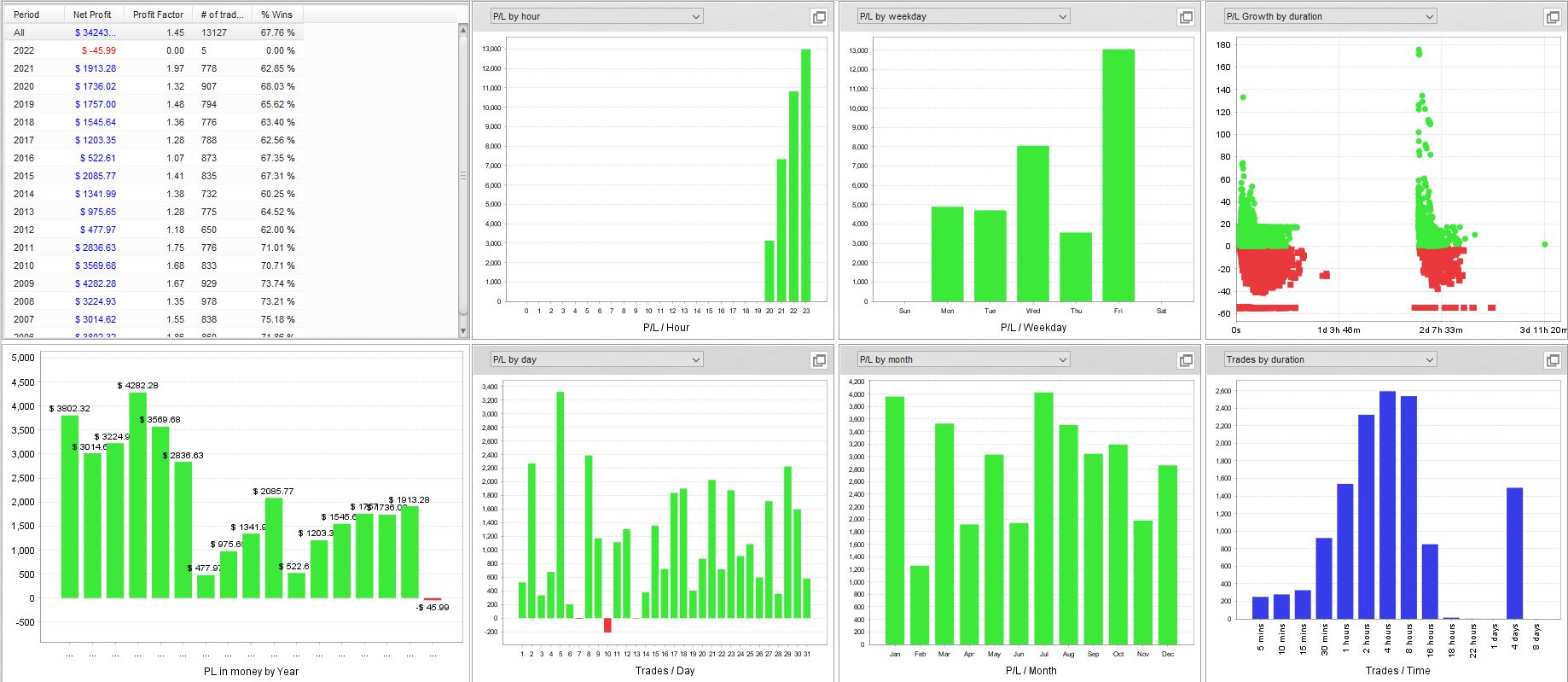Open the P/L by weekday dropdown
Screen dimensions: 1568x682
pos(963,16)
